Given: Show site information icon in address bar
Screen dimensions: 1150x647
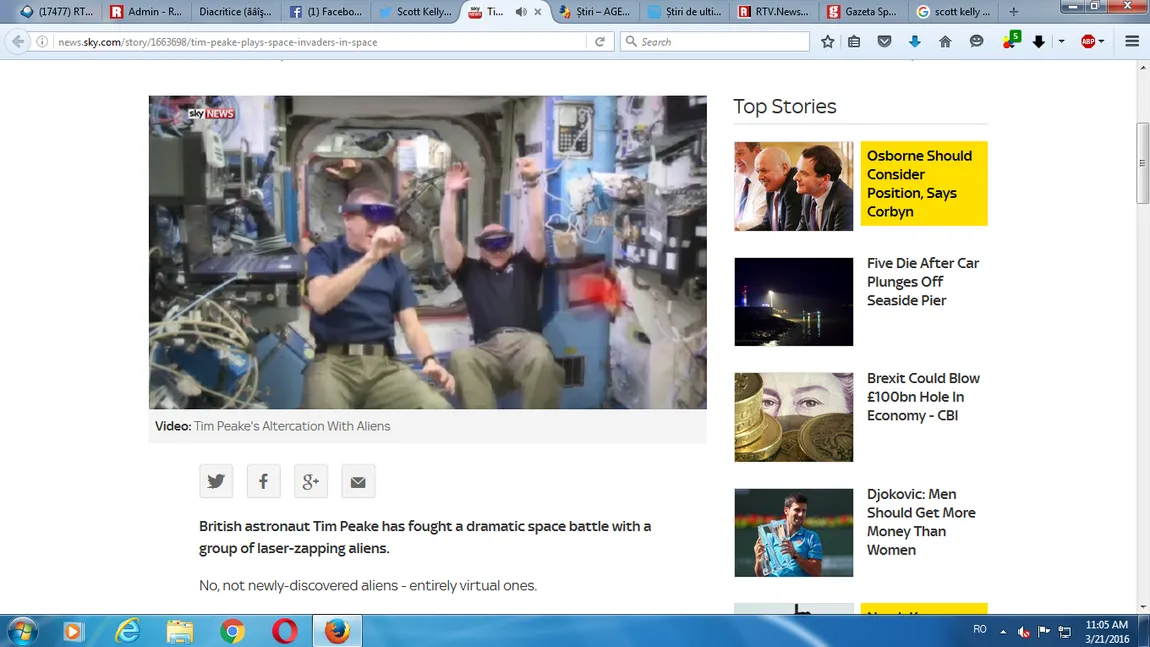Looking at the screenshot, I should (x=43, y=42).
